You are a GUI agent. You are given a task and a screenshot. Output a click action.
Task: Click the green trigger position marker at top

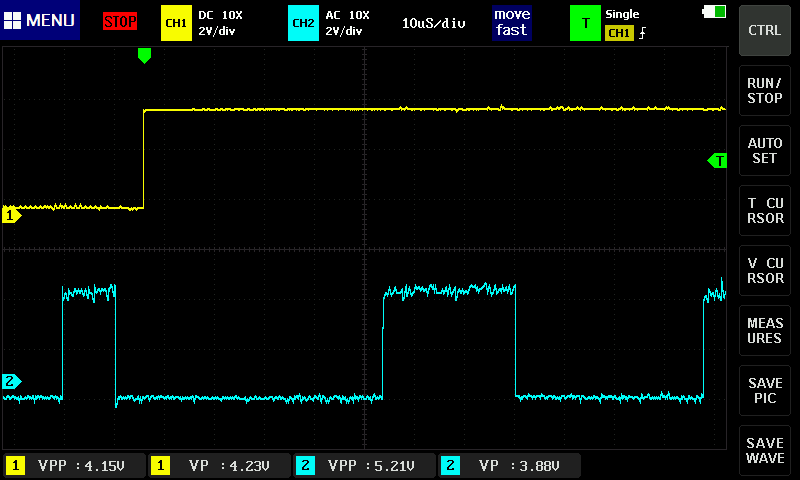[x=144, y=56]
